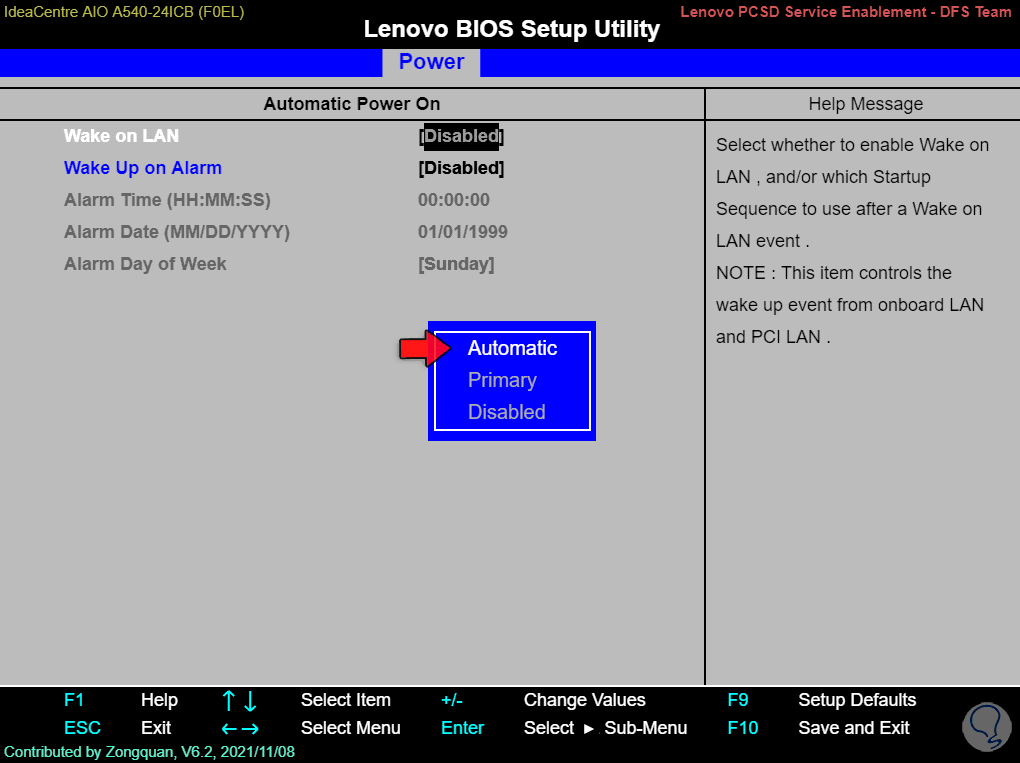
Task: Click the +/- key hint
Action: (x=451, y=700)
